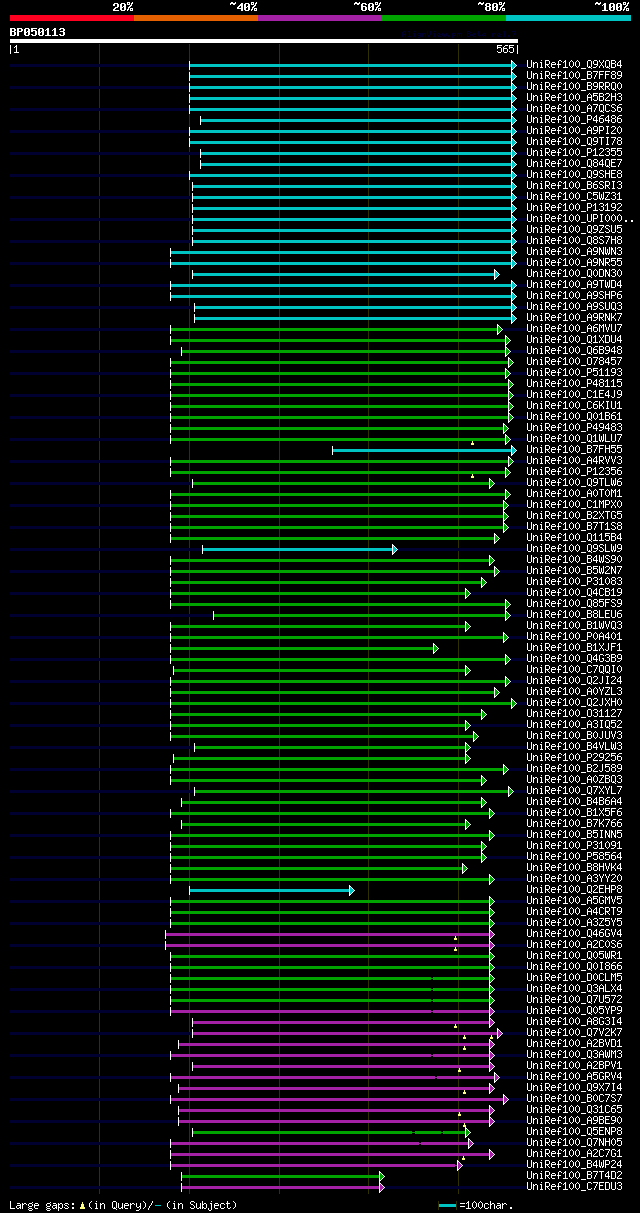Click the cyan bar for UniRef100_B7FH55
Image resolution: width=640 pixels, height=1213 pixels.
point(424,450)
